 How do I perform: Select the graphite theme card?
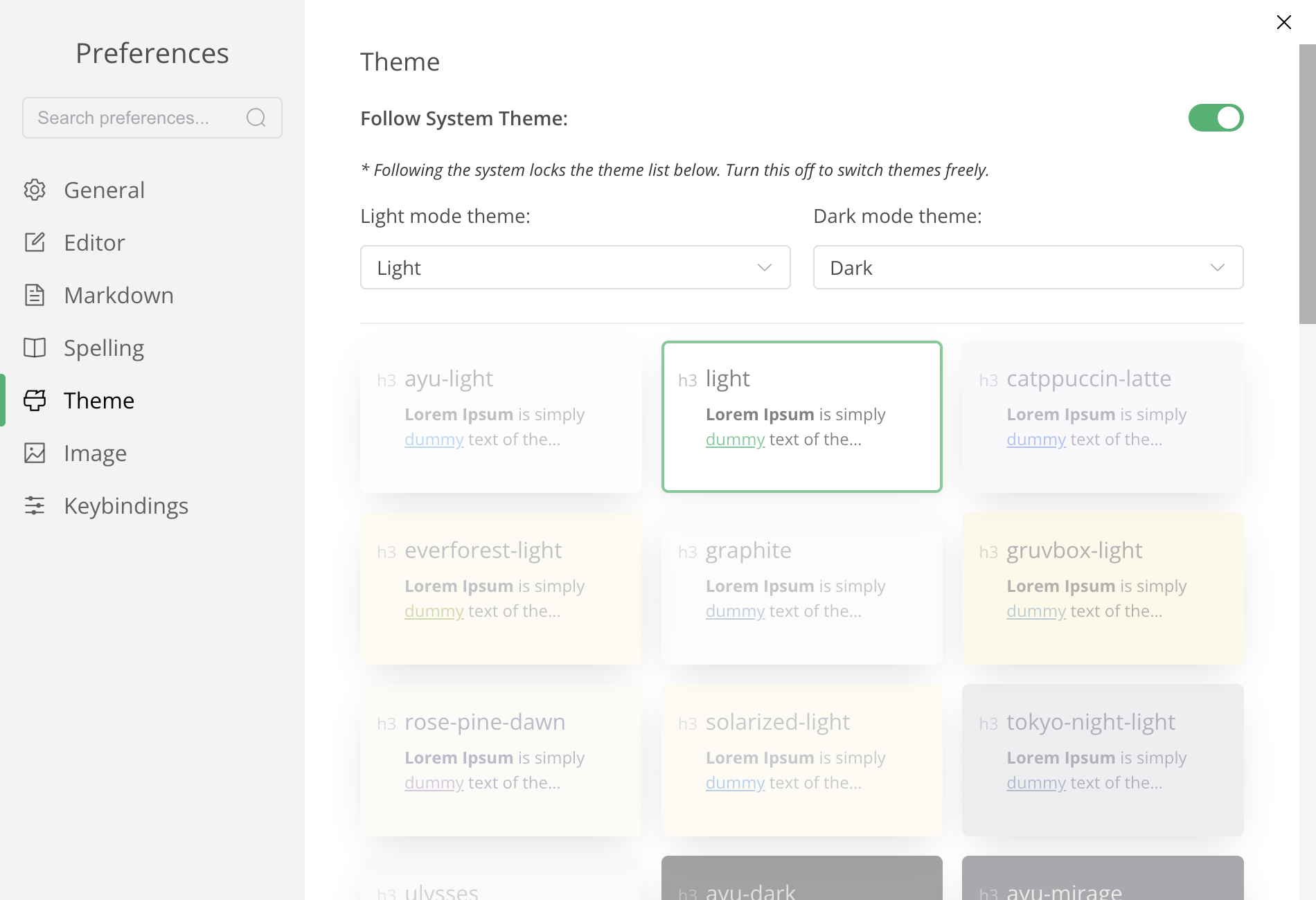tap(802, 588)
